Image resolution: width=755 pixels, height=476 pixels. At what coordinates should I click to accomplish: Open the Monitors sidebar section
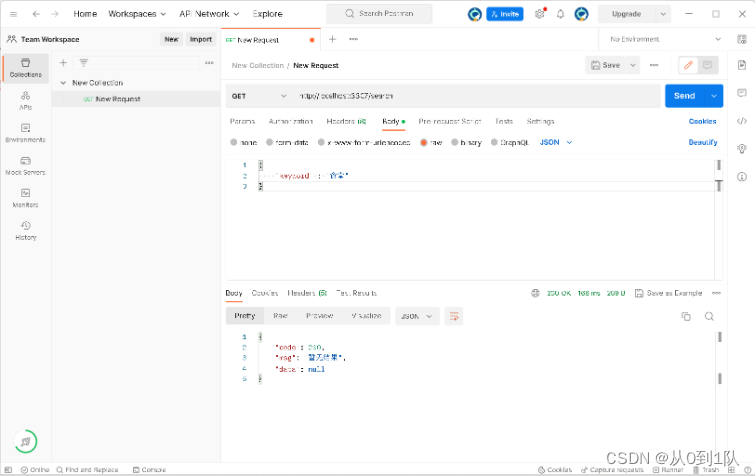tap(26, 198)
